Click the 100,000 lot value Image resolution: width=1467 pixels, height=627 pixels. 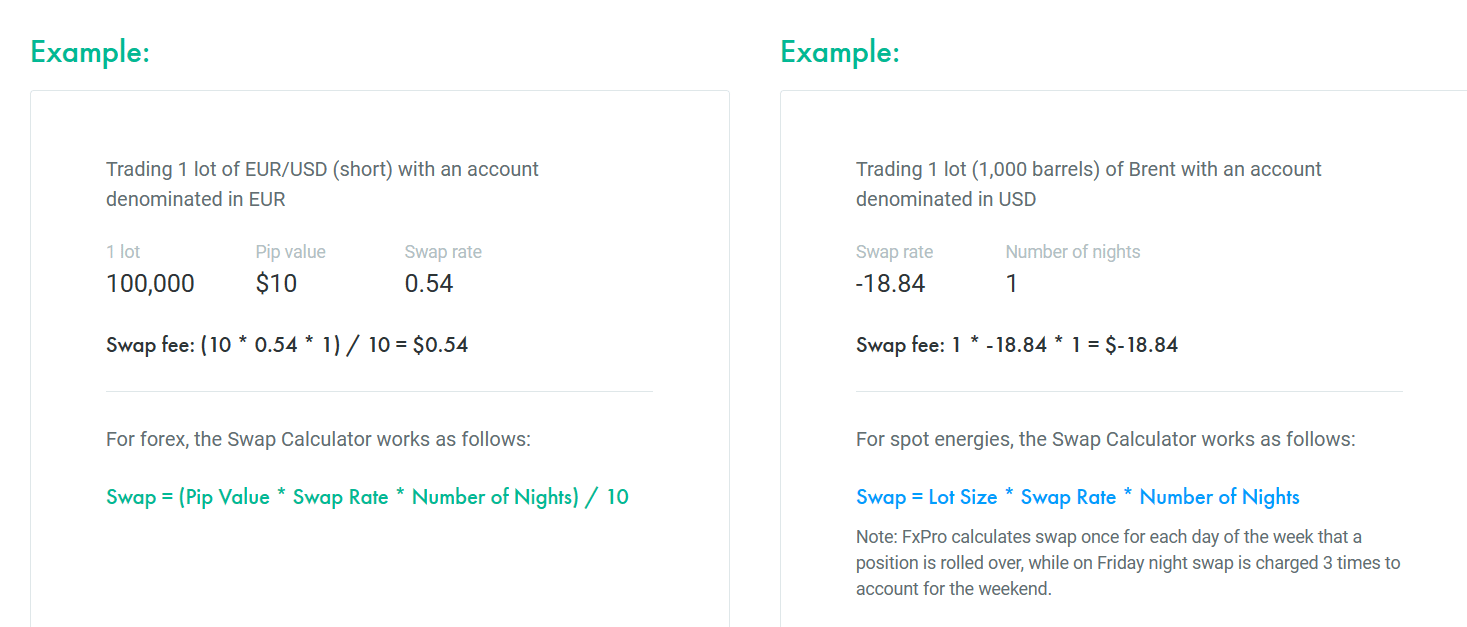[x=150, y=284]
